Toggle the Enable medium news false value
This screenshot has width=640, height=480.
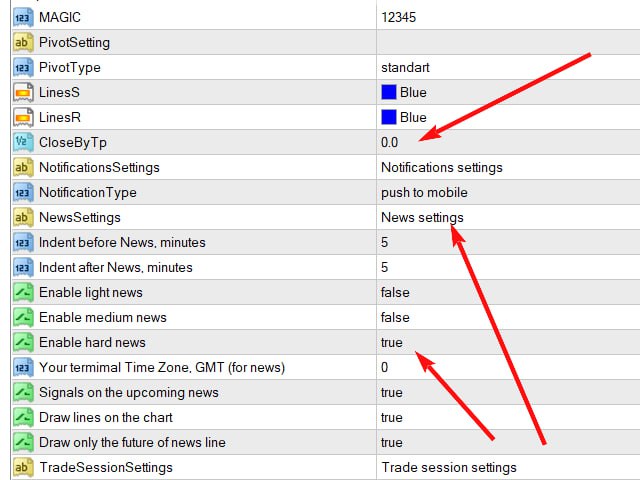click(x=395, y=317)
